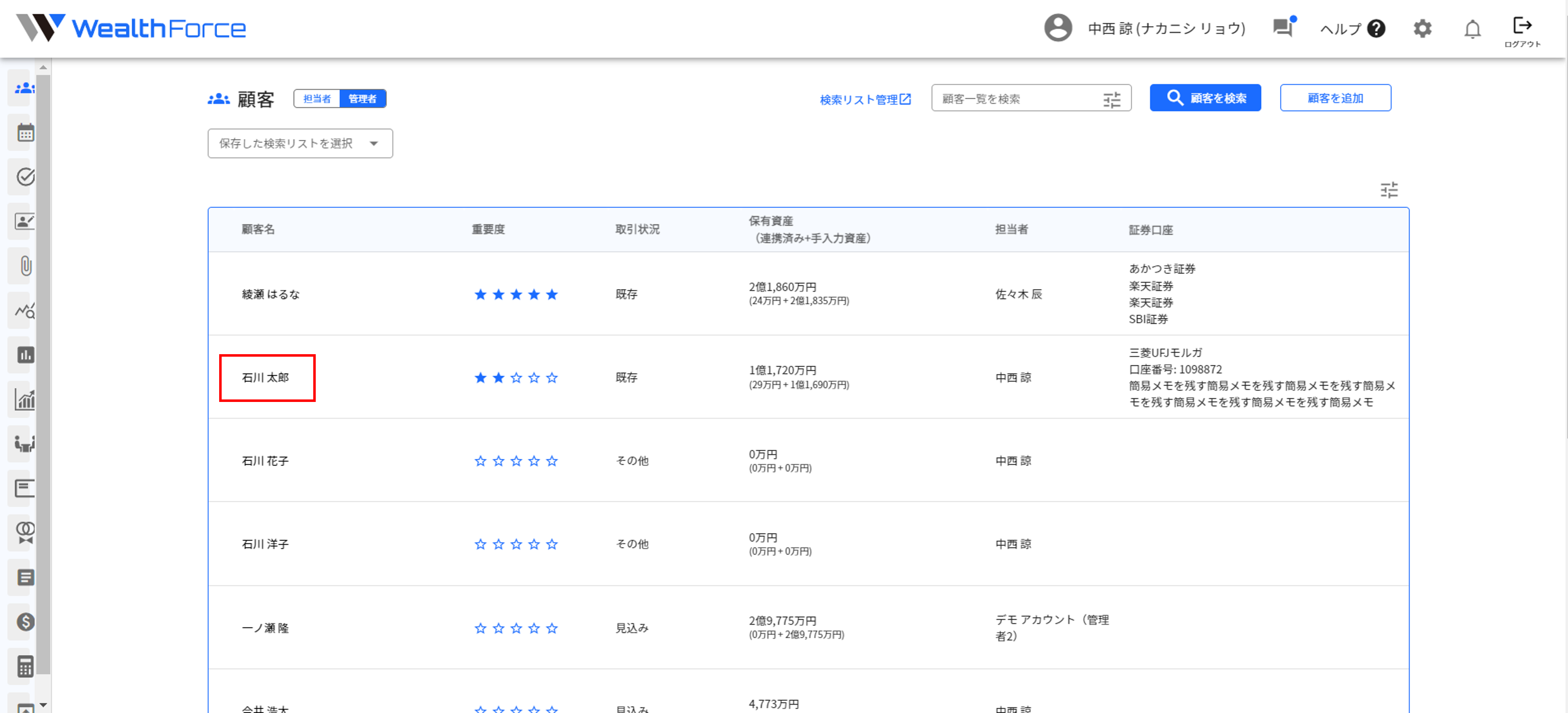
Task: Switch to the 管理者 view toggle
Action: point(362,99)
